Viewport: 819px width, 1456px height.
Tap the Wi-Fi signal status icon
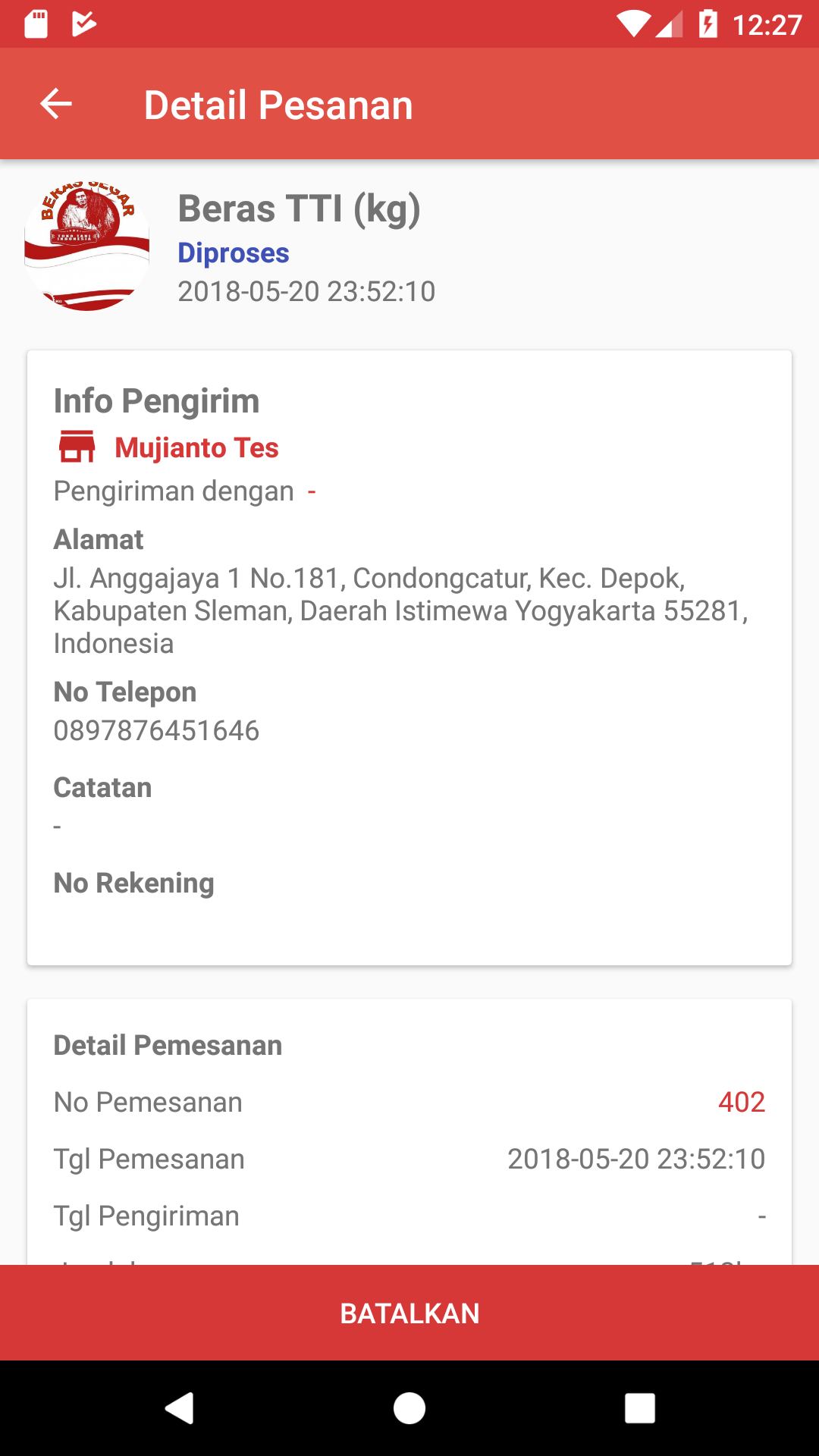click(x=632, y=24)
